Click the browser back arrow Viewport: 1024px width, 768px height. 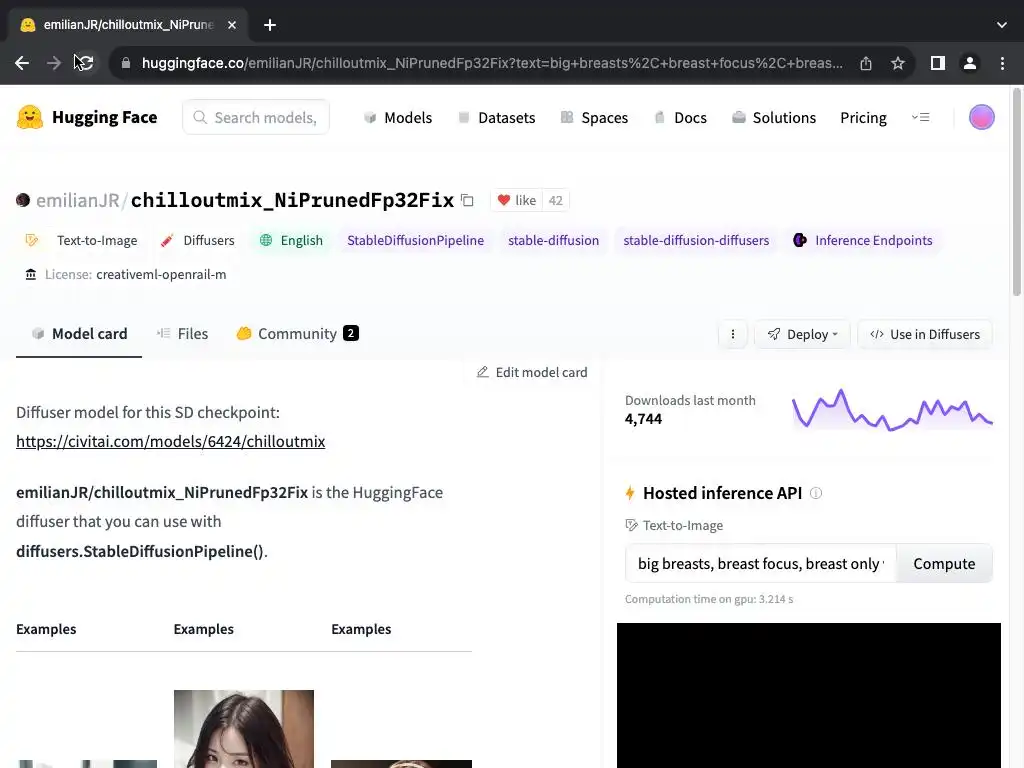(x=22, y=63)
